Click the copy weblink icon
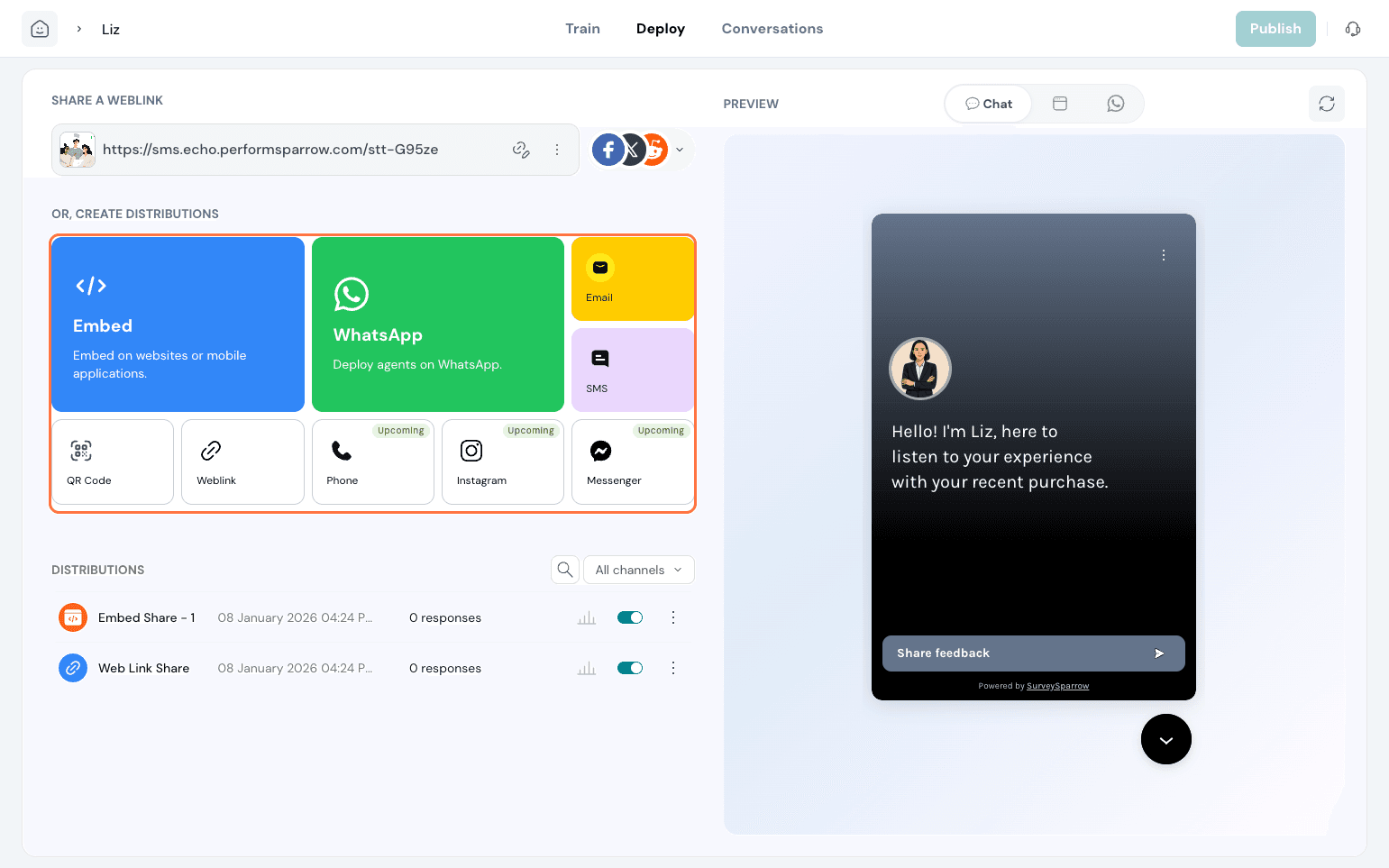Viewport: 1389px width, 868px height. pyautogui.click(x=521, y=150)
